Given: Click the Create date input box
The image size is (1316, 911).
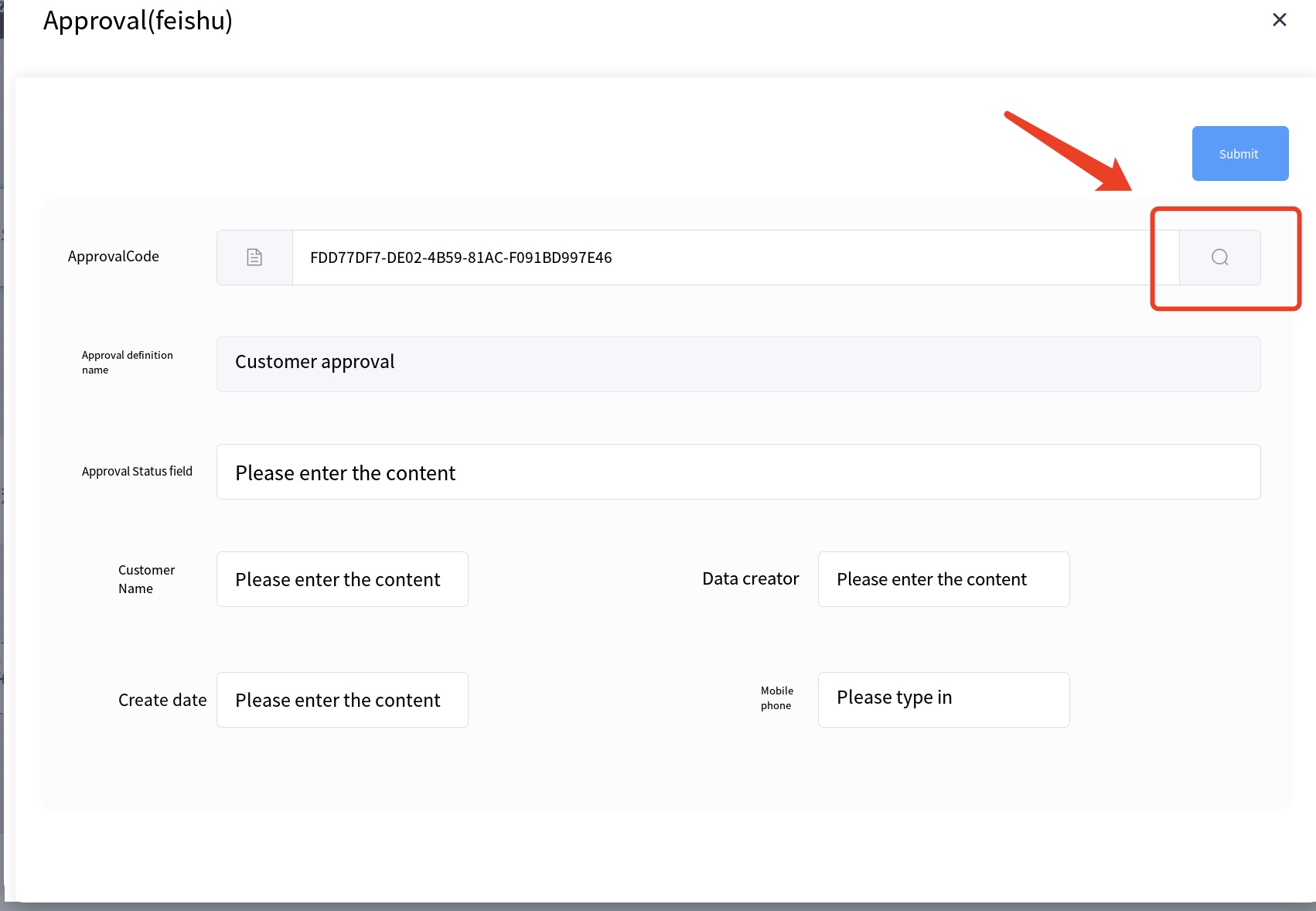Looking at the screenshot, I should point(342,700).
